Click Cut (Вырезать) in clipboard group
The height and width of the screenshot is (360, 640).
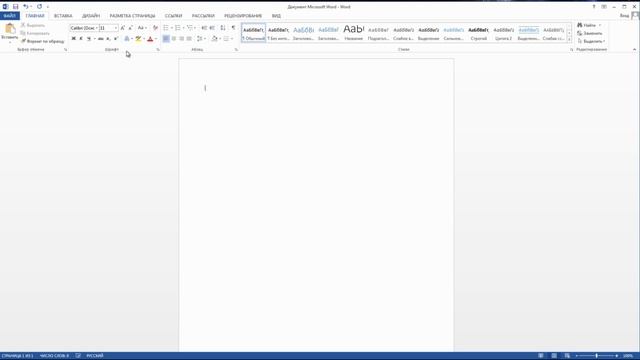(33, 25)
